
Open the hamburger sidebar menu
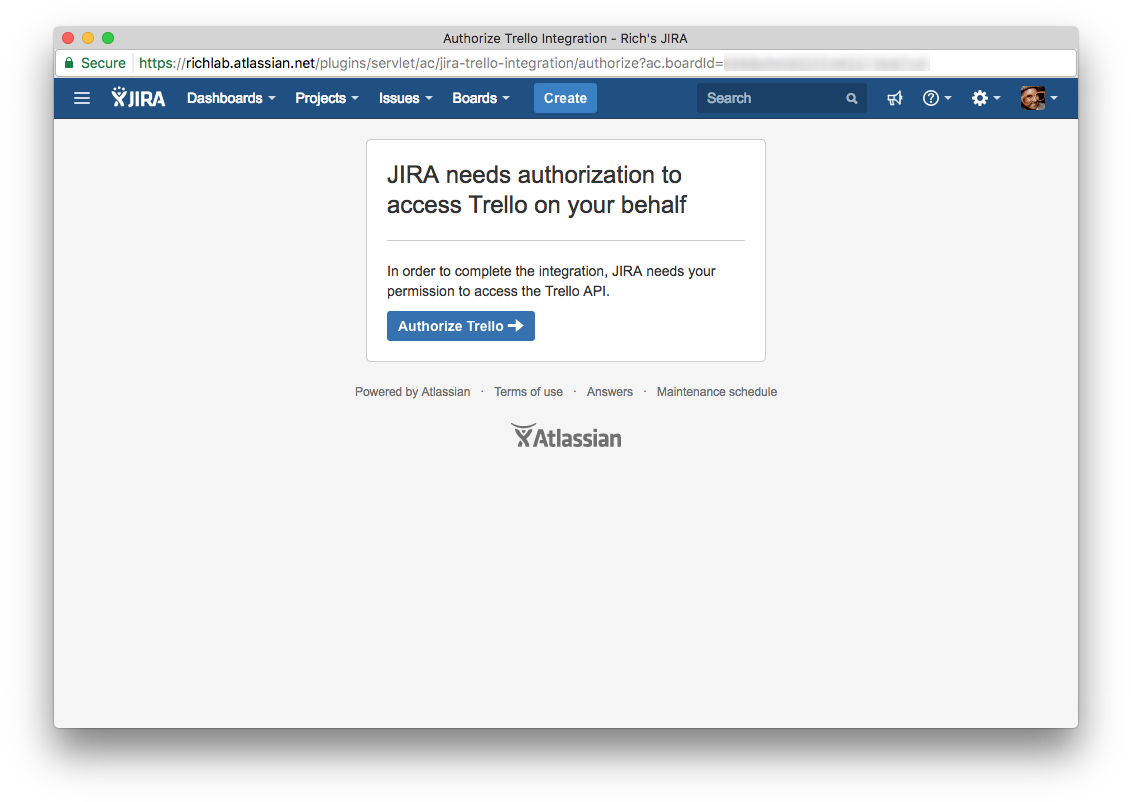click(82, 98)
